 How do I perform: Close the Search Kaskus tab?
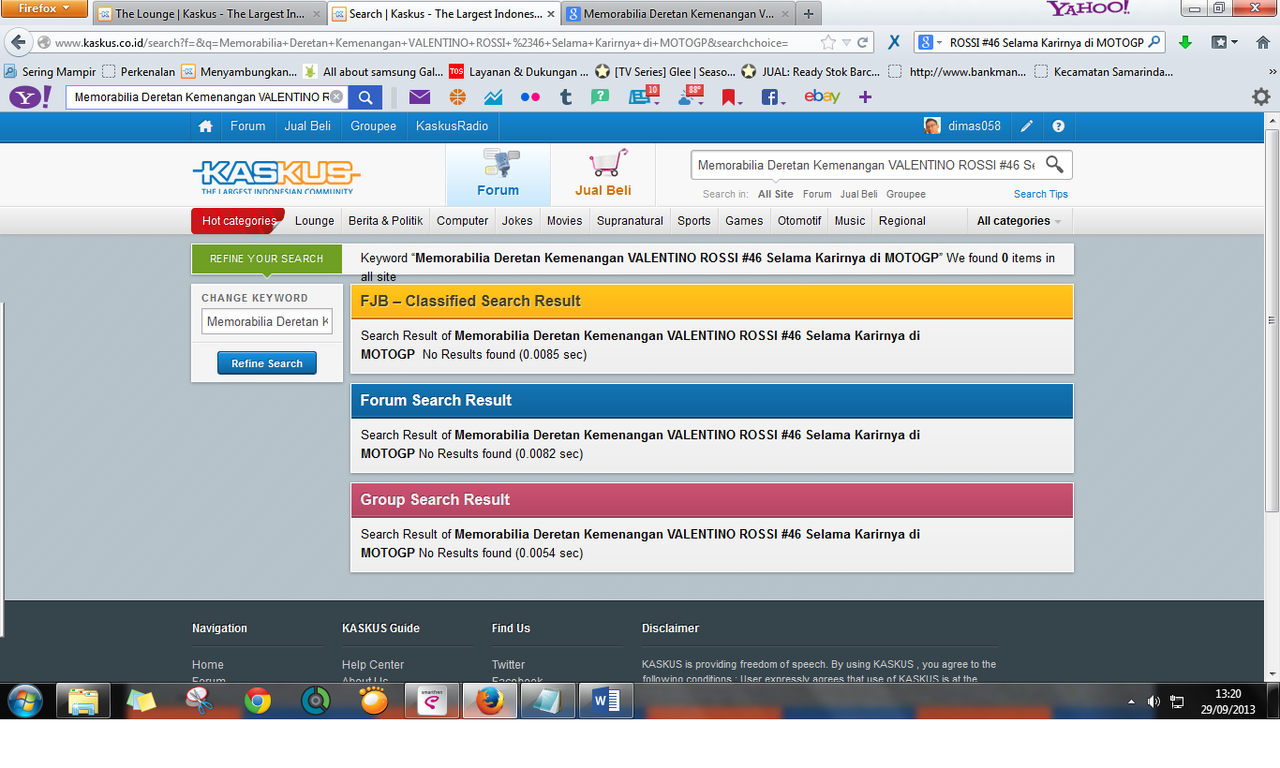point(550,14)
